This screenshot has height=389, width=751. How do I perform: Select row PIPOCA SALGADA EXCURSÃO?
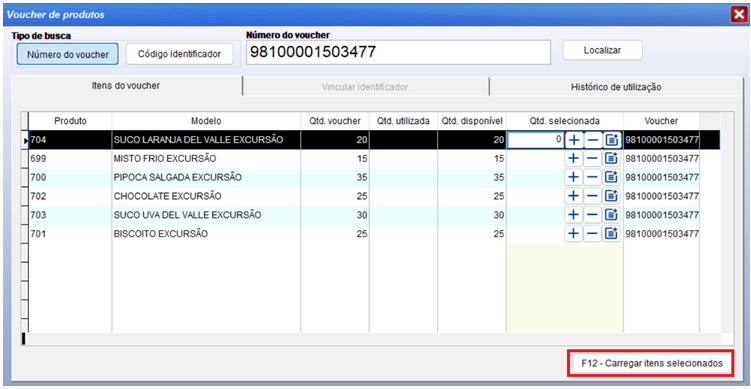click(374, 177)
